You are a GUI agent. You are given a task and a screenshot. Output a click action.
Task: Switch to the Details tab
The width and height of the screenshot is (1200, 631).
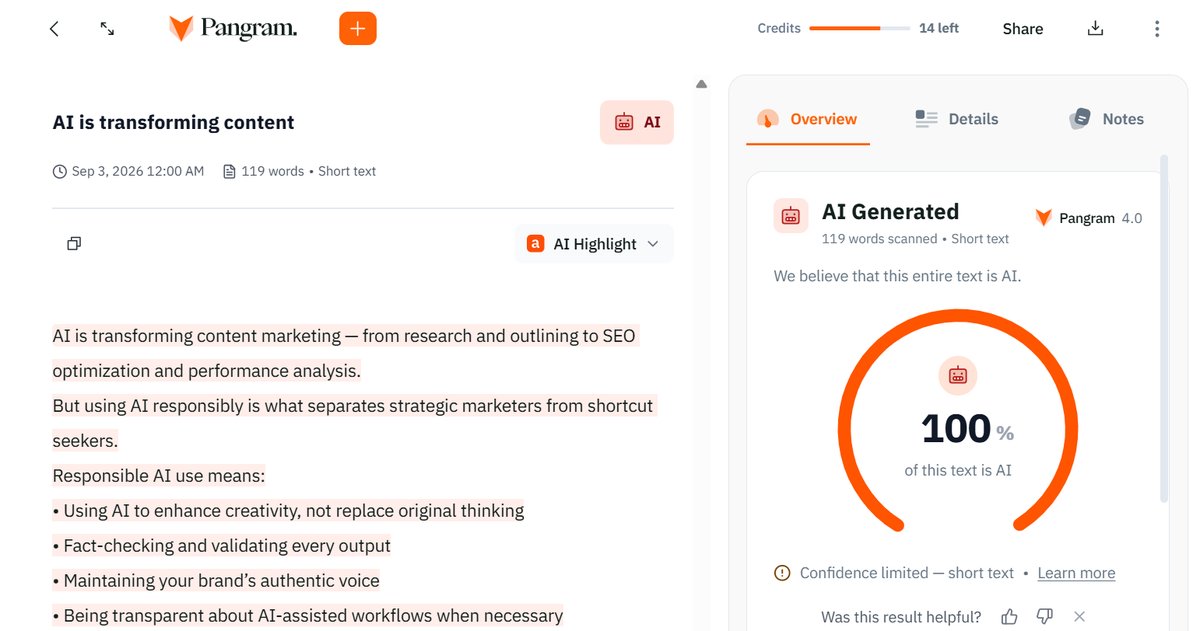[x=957, y=119]
